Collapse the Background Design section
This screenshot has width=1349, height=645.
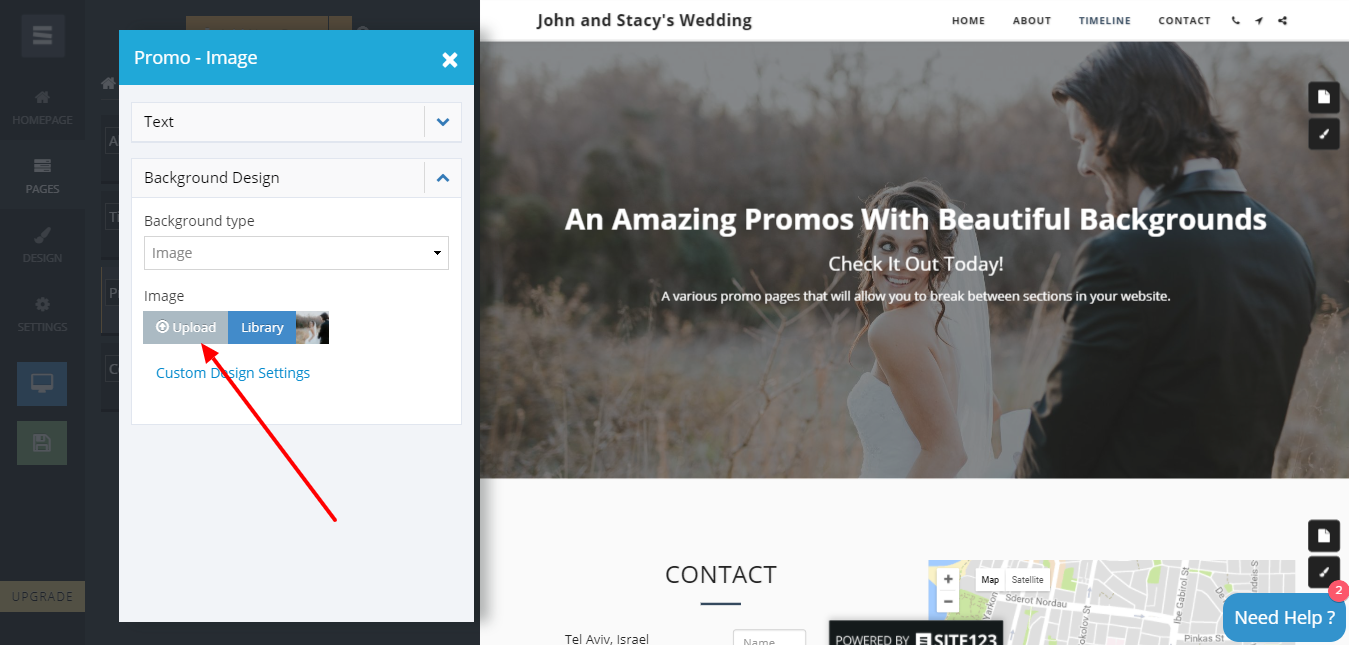coord(443,178)
